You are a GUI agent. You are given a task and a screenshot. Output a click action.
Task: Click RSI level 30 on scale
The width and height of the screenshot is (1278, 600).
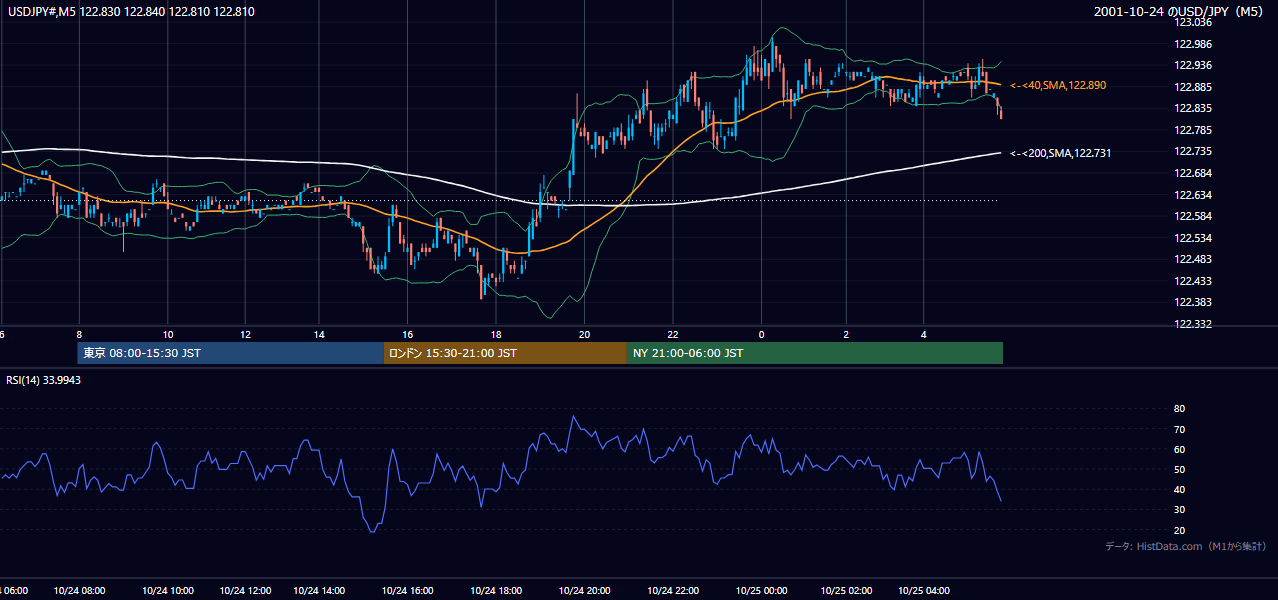[1179, 510]
